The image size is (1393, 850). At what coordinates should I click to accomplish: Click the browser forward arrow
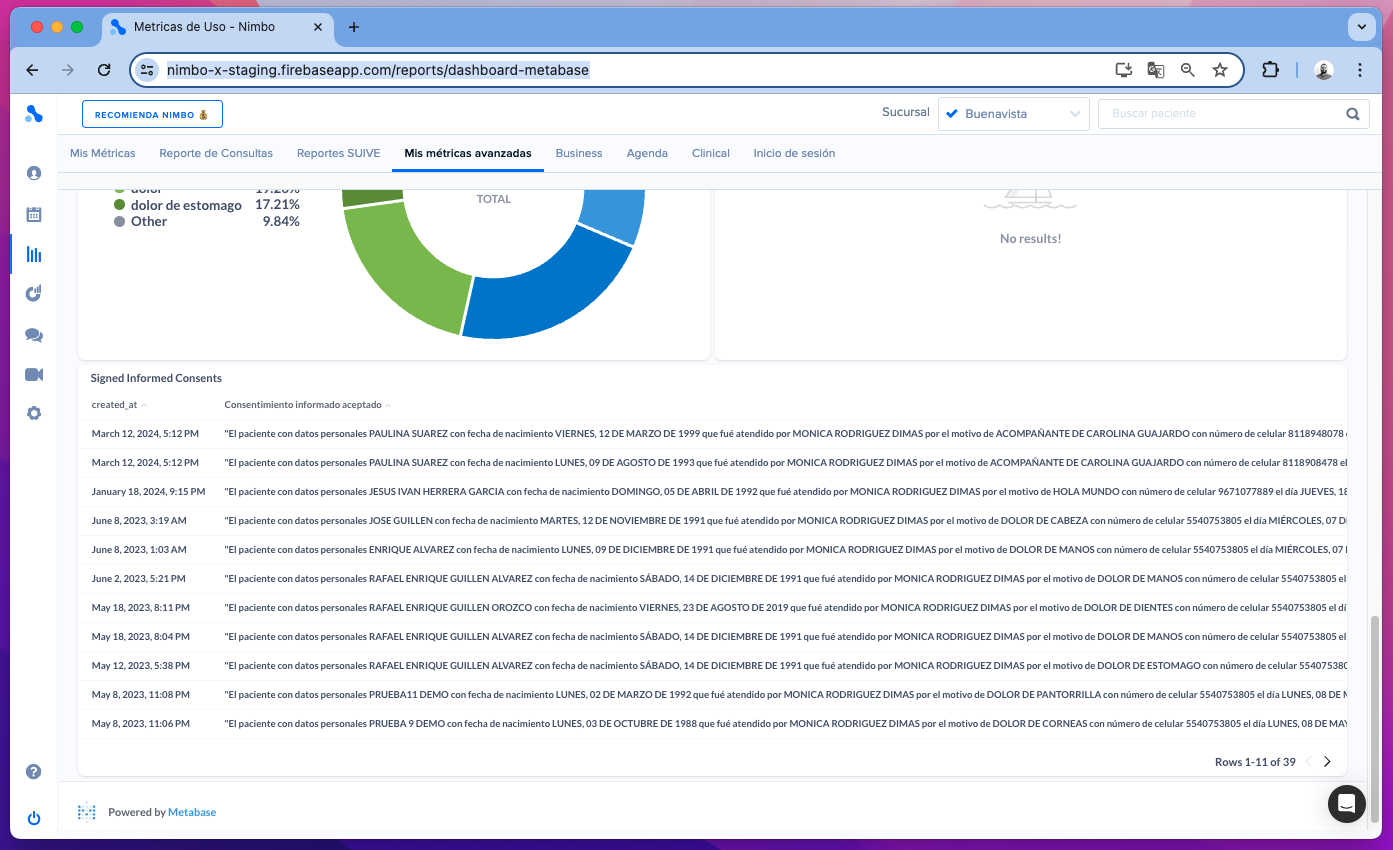pos(68,70)
